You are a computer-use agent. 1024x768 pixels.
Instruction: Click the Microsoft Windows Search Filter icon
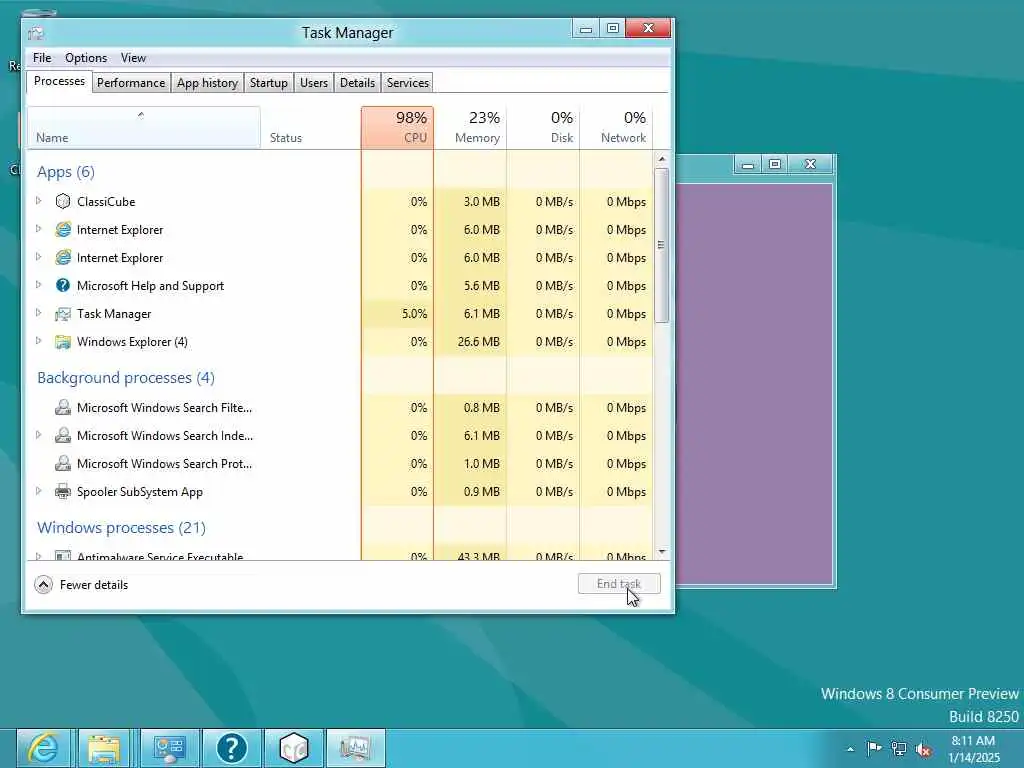coord(63,408)
